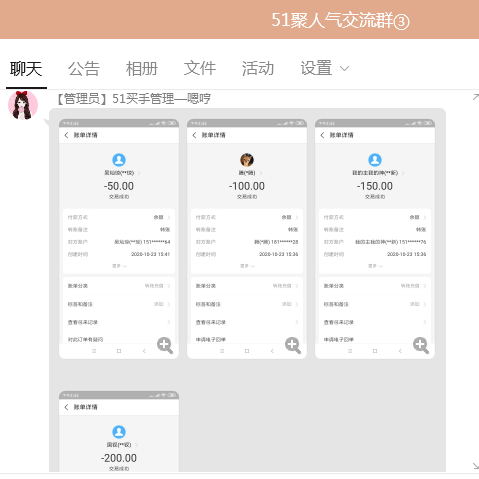Click the blue profile icon in -50.00 screenshot
Viewport: 479px width, 479px height.
tap(119, 160)
